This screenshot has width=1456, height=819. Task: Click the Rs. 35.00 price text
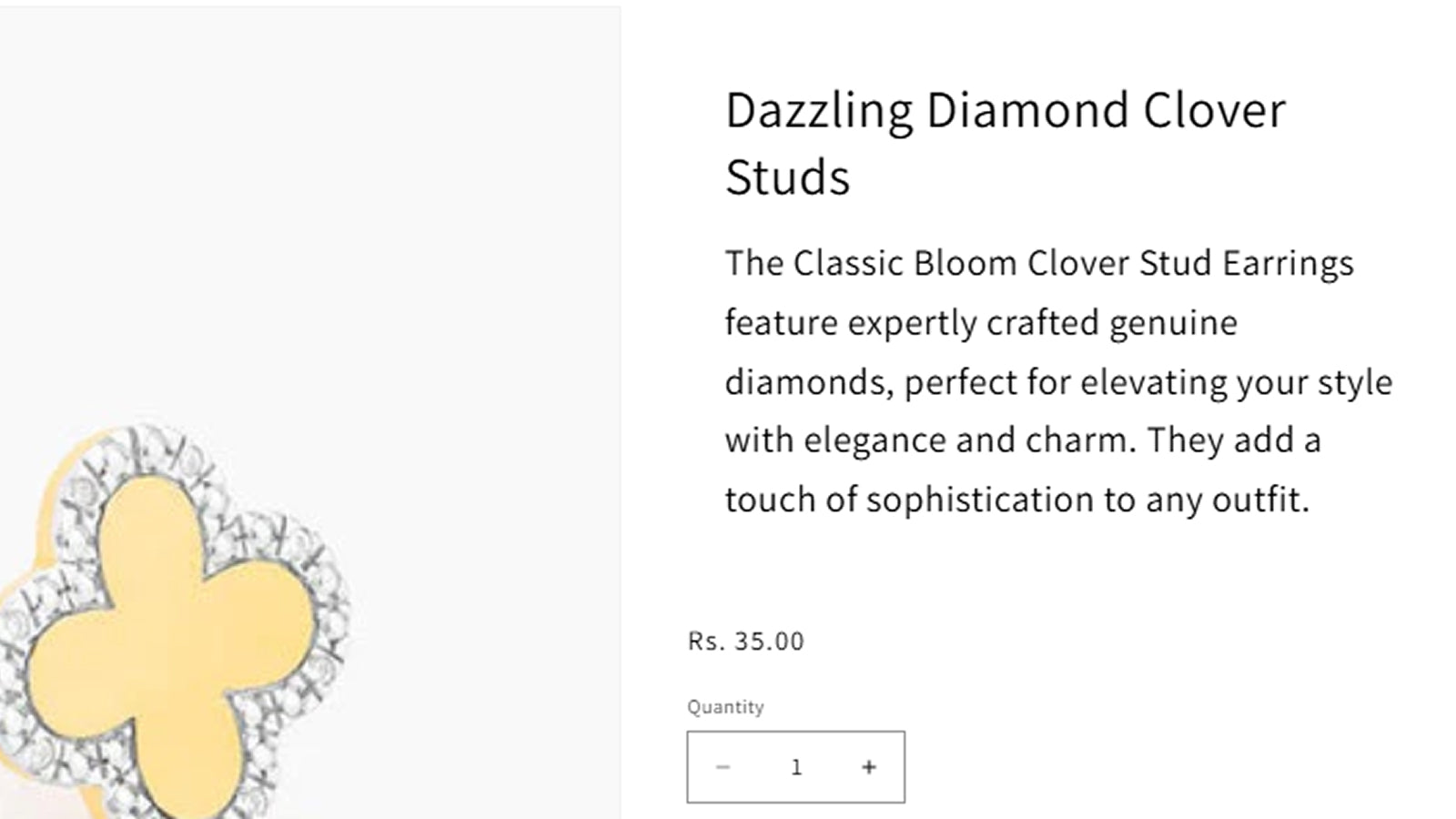point(744,641)
